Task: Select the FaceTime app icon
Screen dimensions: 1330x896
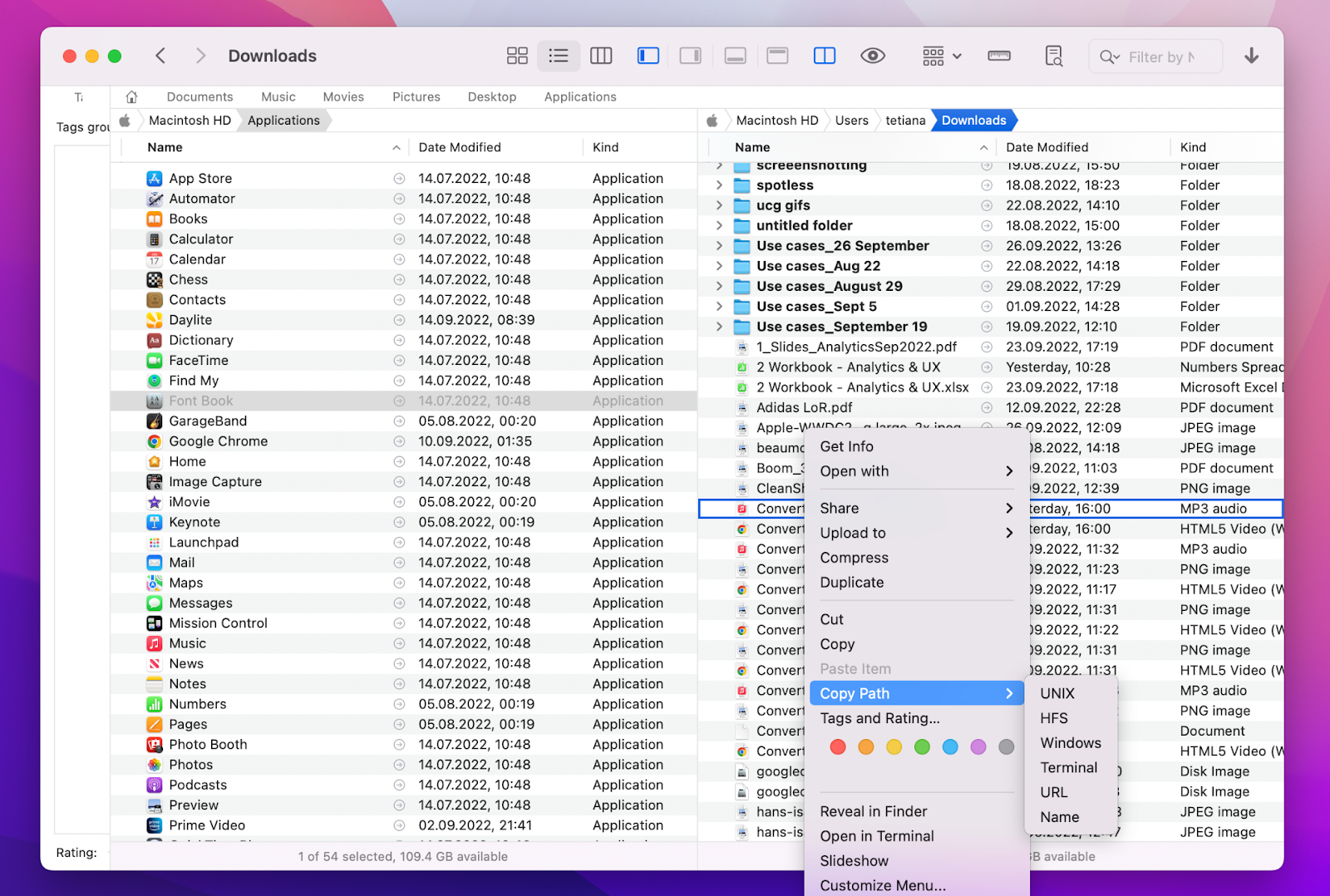Action: pyautogui.click(x=155, y=360)
